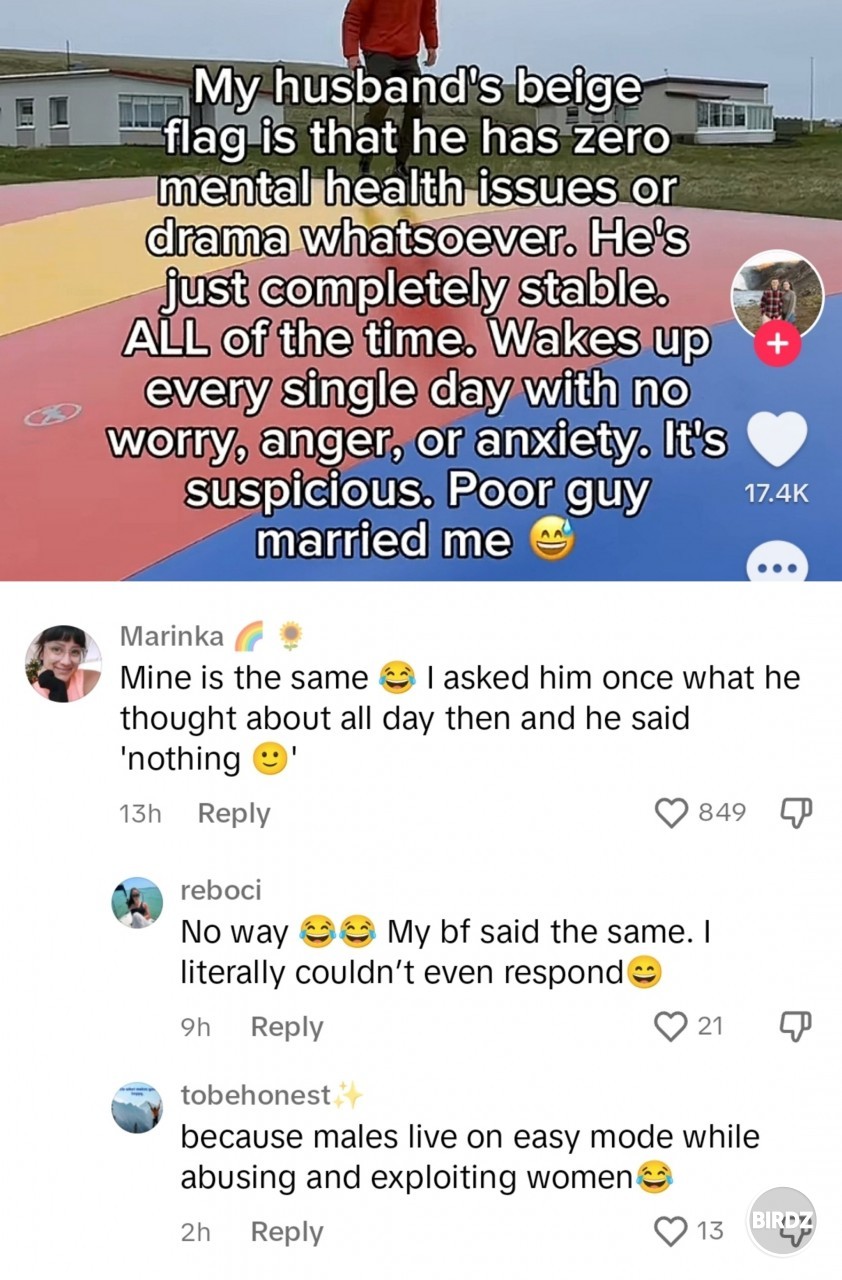The image size is (842, 1280).
Task: Open the reboci username link
Action: 221,889
